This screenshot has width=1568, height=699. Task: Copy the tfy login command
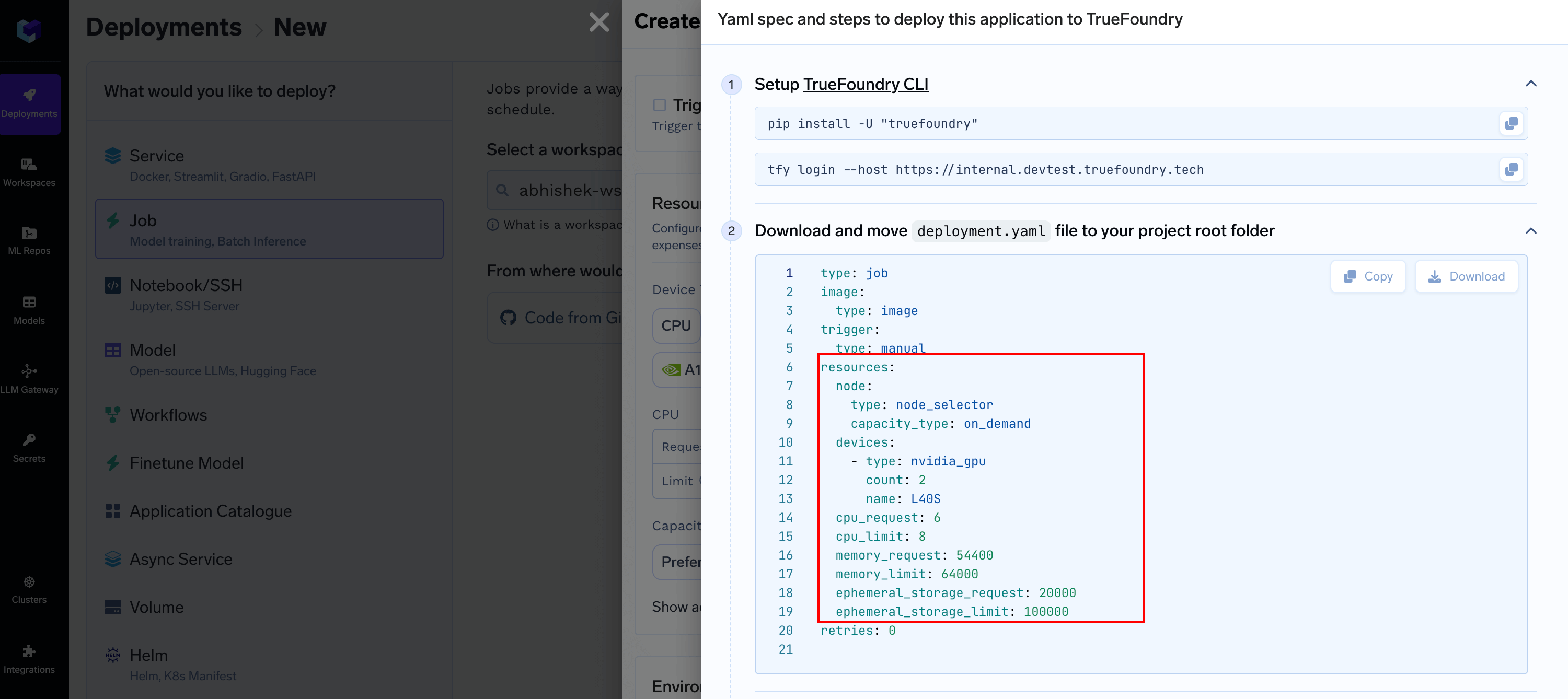tap(1511, 169)
